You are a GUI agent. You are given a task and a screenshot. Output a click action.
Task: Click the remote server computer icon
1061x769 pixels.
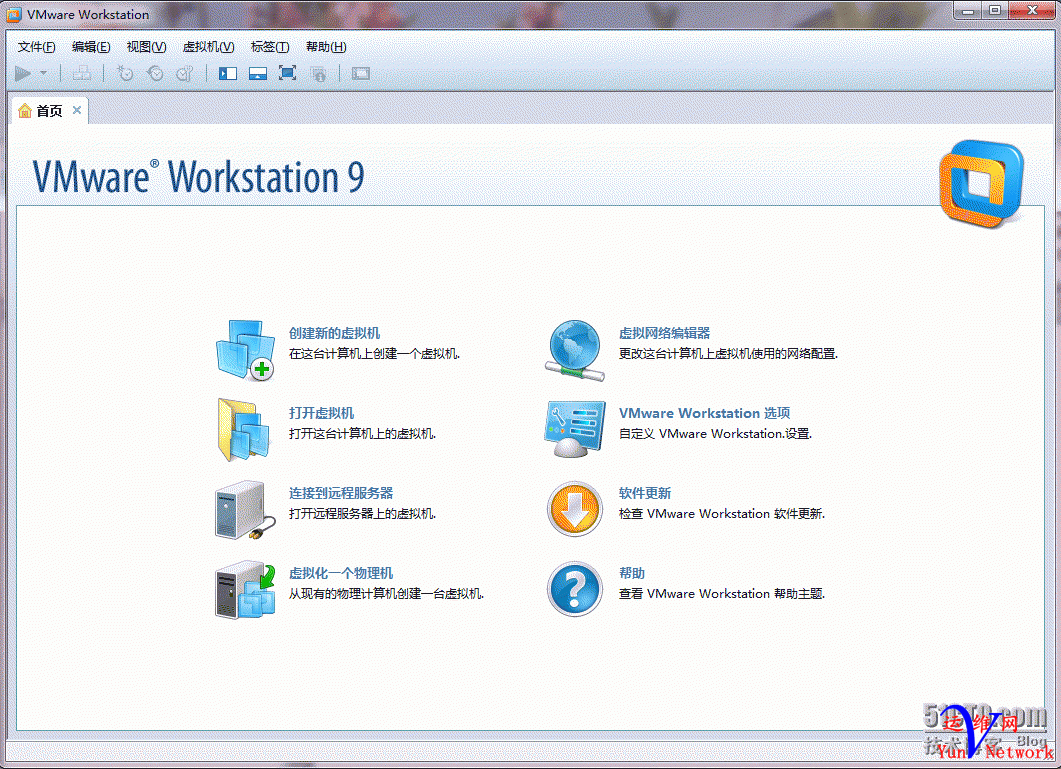click(245, 510)
